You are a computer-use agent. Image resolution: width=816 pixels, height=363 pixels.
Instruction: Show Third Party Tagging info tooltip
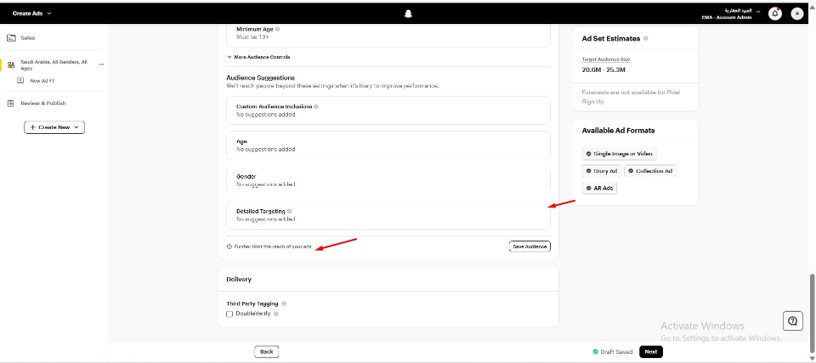tap(284, 304)
